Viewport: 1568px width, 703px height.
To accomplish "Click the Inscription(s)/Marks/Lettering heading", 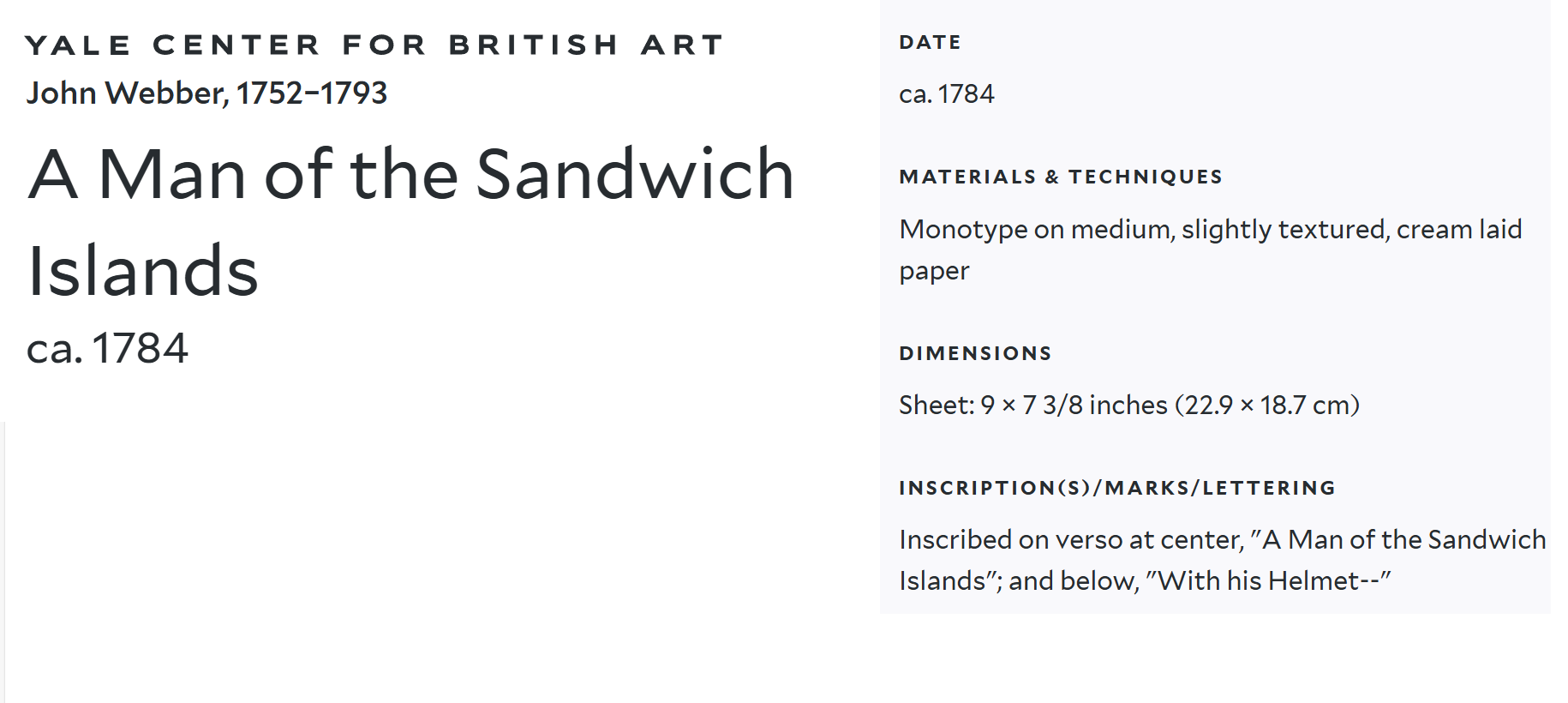I will (x=1117, y=488).
